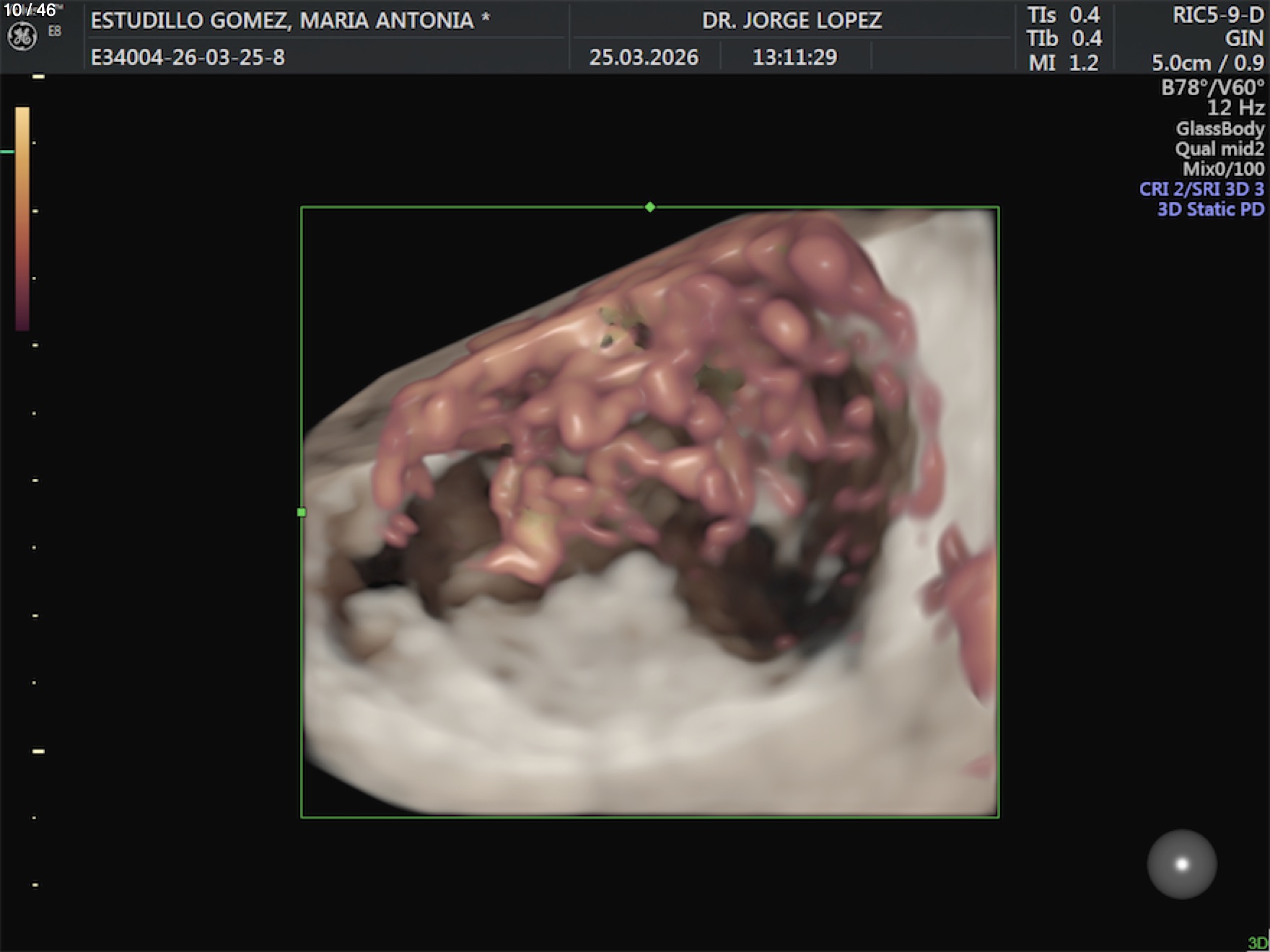
Task: Click the green square handle on left box edge
Action: point(302,513)
